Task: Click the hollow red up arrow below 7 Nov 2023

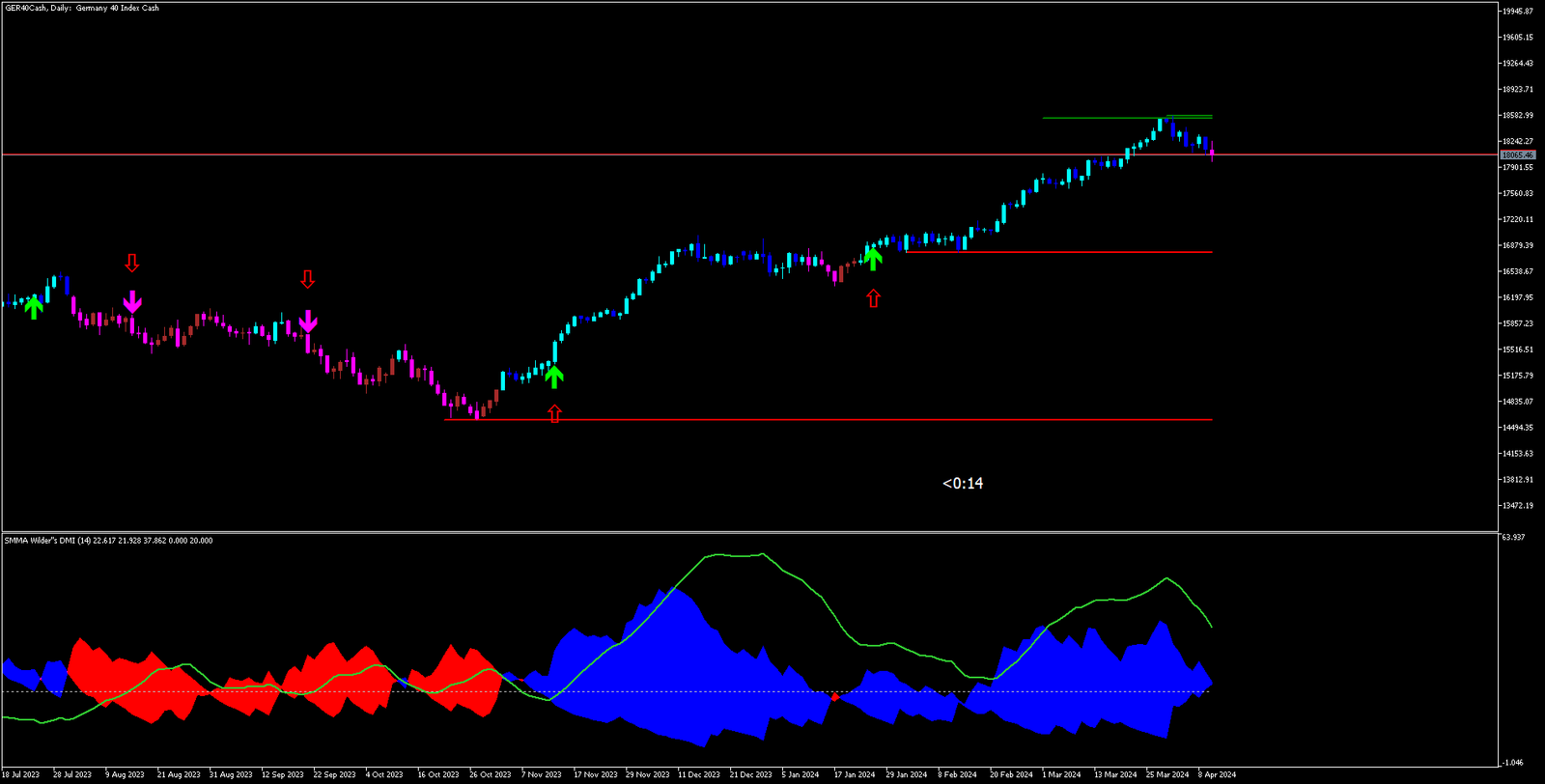Action: [554, 413]
